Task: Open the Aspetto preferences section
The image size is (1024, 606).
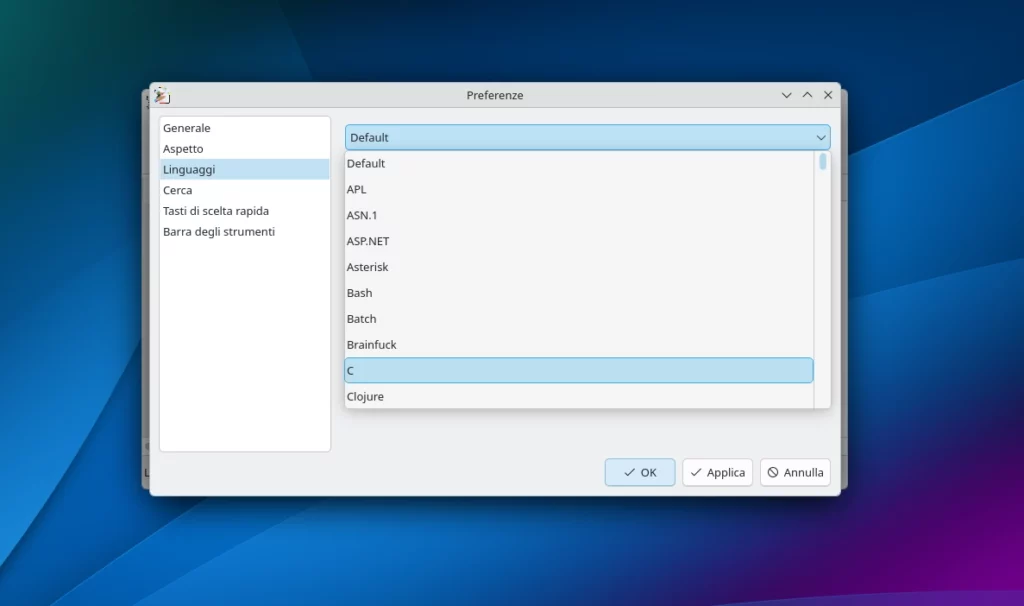Action: 245,149
